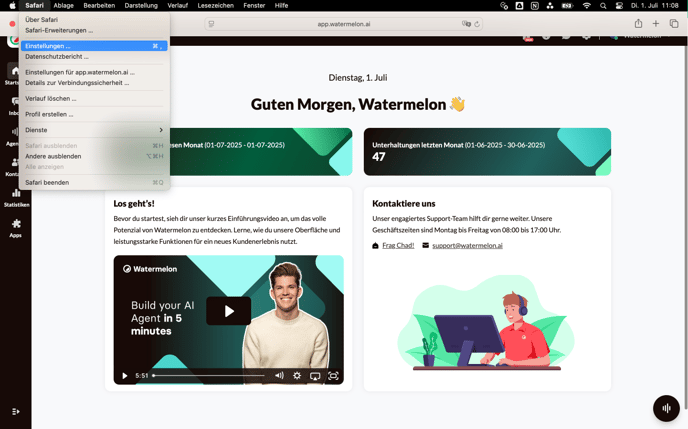Screen dimensions: 688x429
Task: Toggle the video volume speaker icon
Action: 279,375
